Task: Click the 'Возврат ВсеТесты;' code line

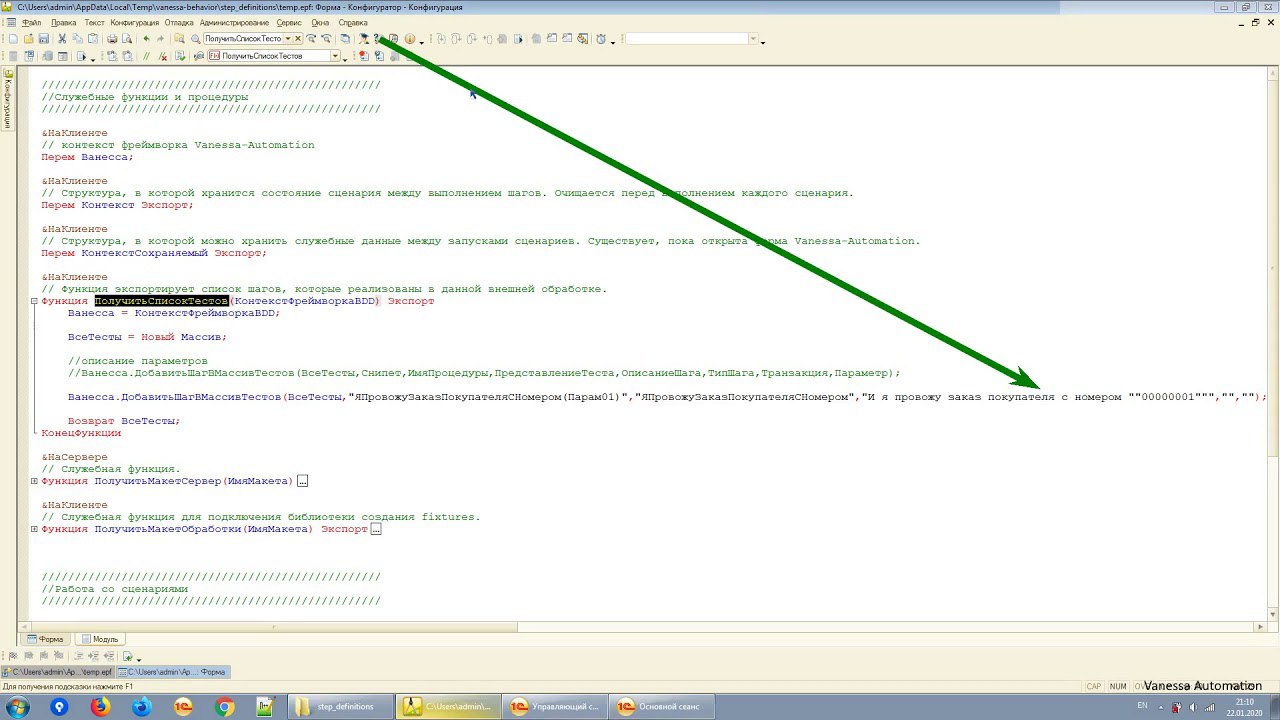Action: pyautogui.click(x=124, y=421)
